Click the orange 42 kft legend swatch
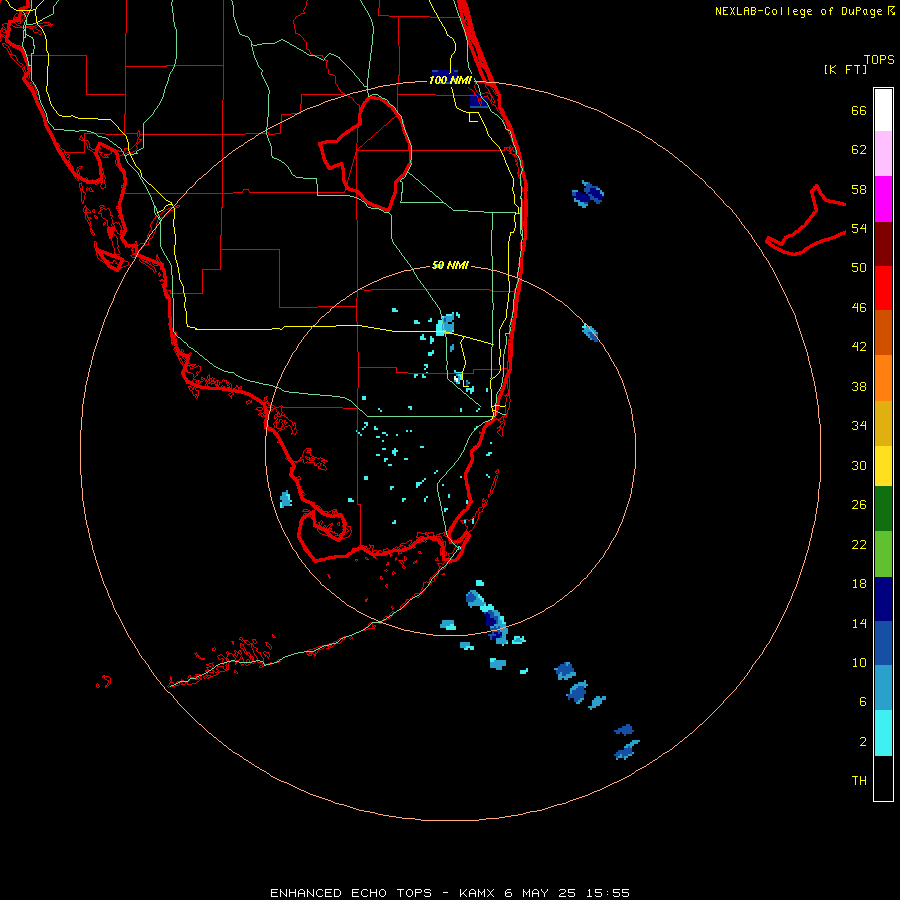Image resolution: width=900 pixels, height=900 pixels. (x=883, y=378)
